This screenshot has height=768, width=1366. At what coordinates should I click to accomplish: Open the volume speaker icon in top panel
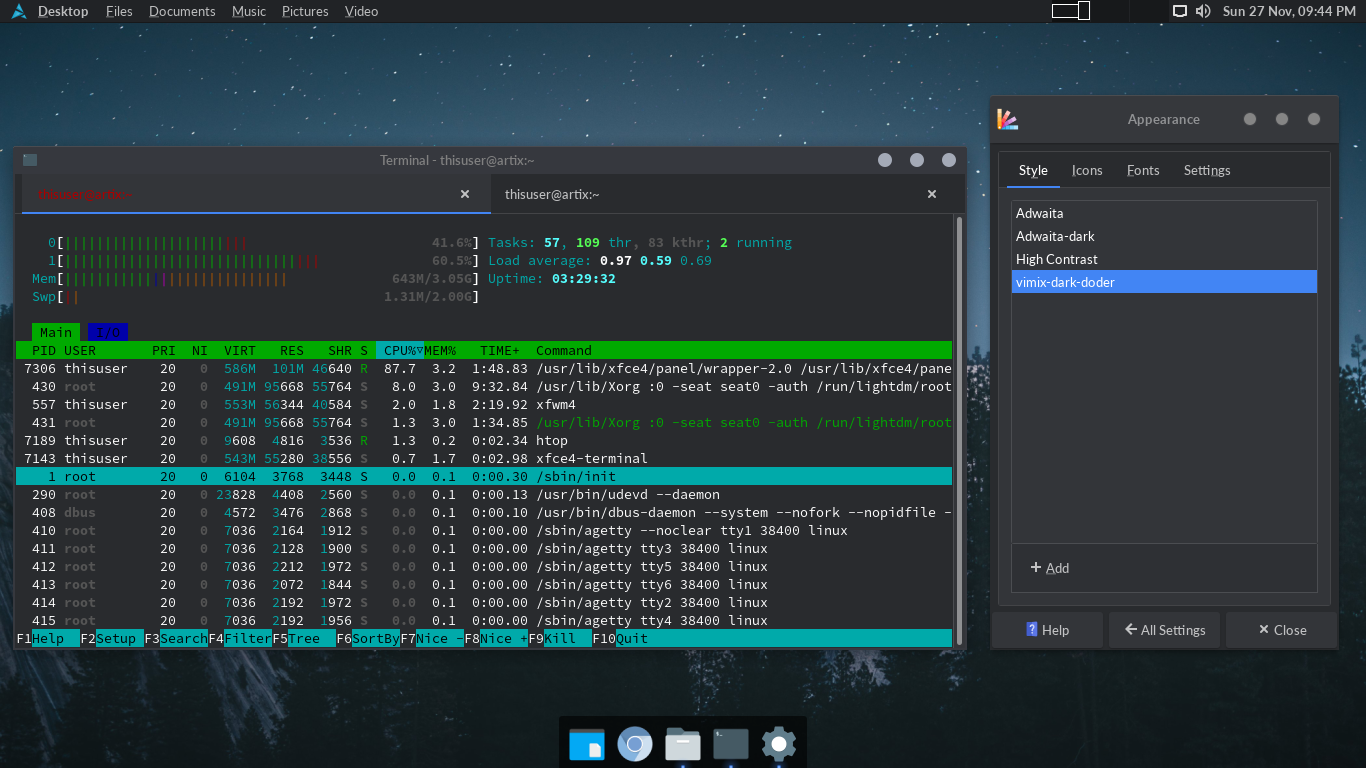coord(1203,11)
